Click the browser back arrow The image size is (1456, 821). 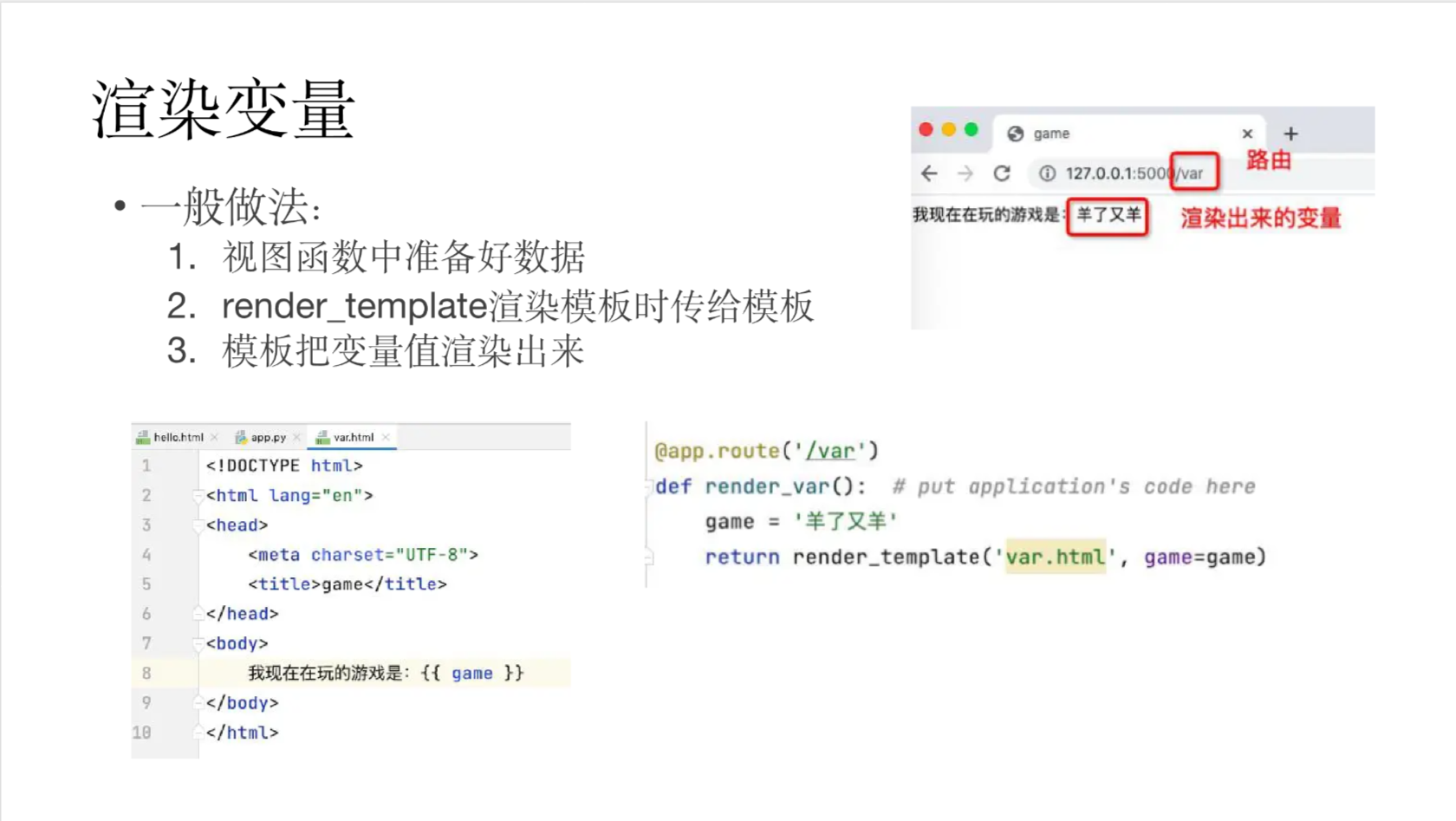click(929, 173)
